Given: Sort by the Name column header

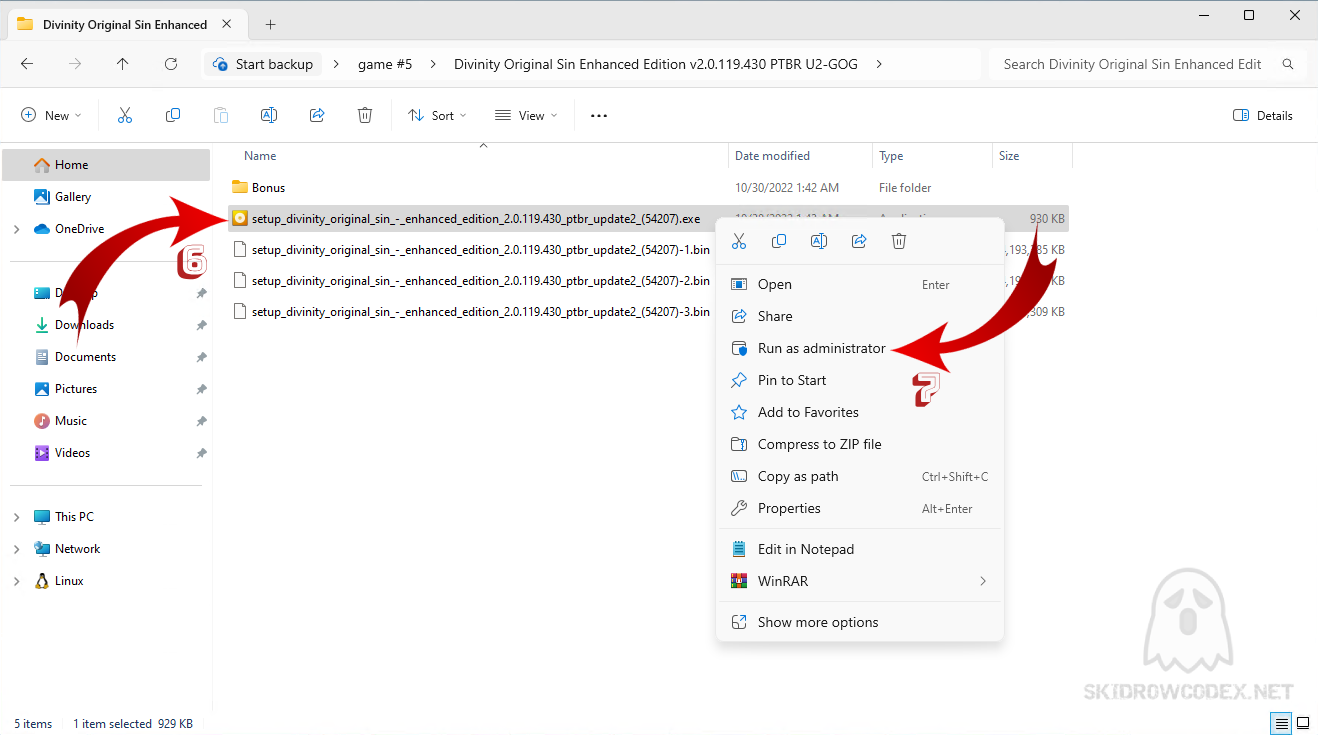Looking at the screenshot, I should 260,156.
